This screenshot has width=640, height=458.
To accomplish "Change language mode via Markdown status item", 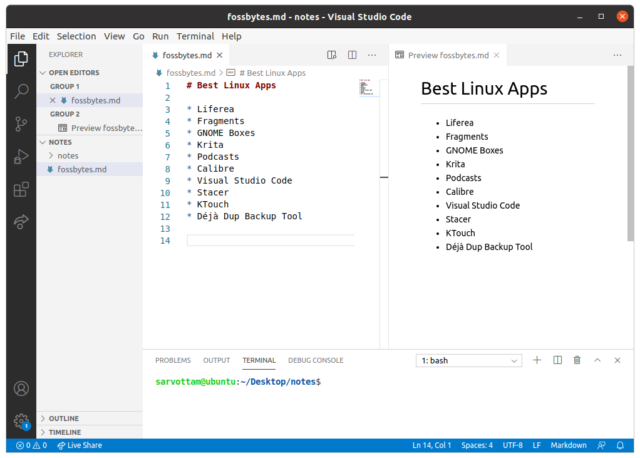I will pos(568,445).
